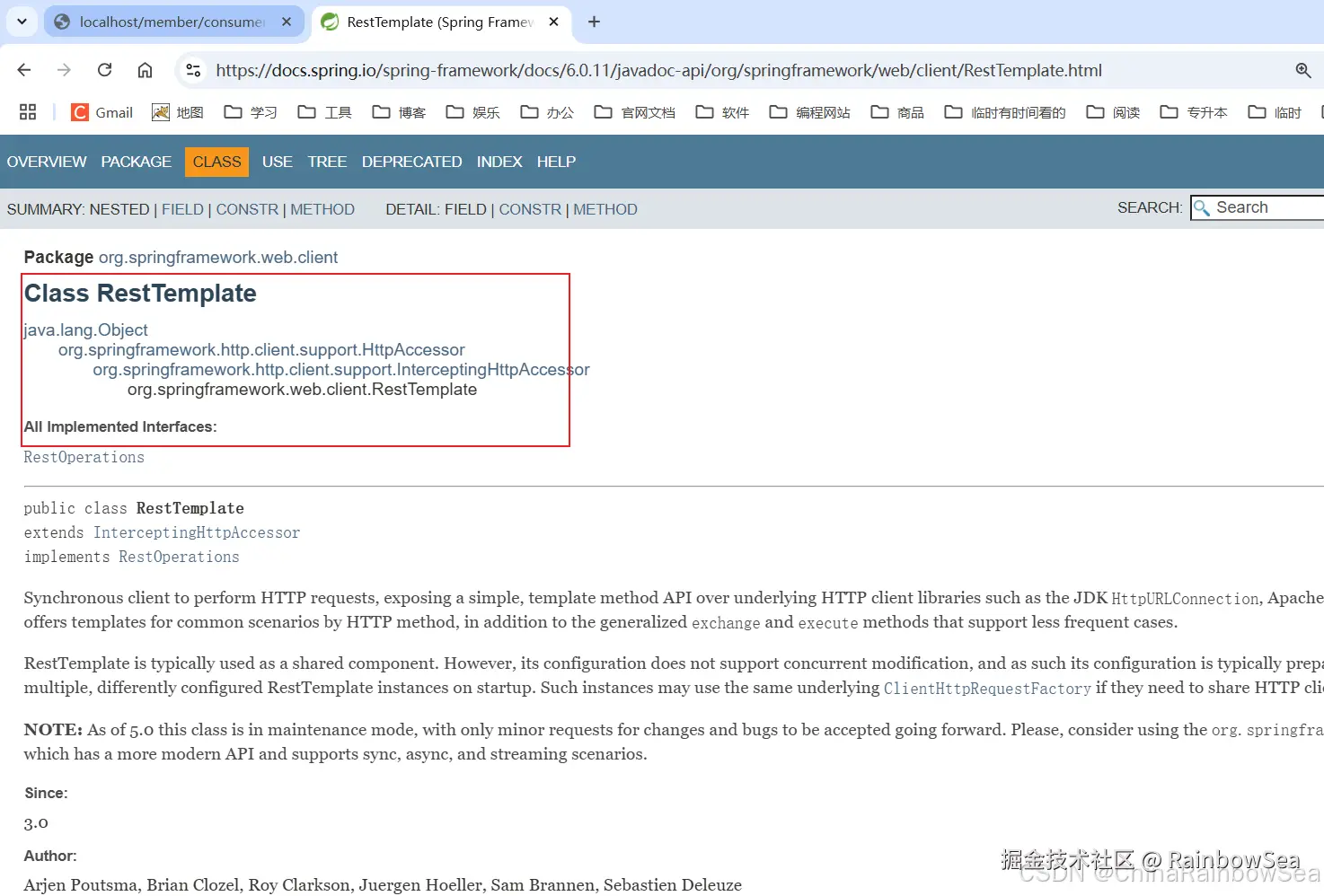Open the apps grid in bookmarks bar
The width and height of the screenshot is (1324, 896).
coord(28,112)
